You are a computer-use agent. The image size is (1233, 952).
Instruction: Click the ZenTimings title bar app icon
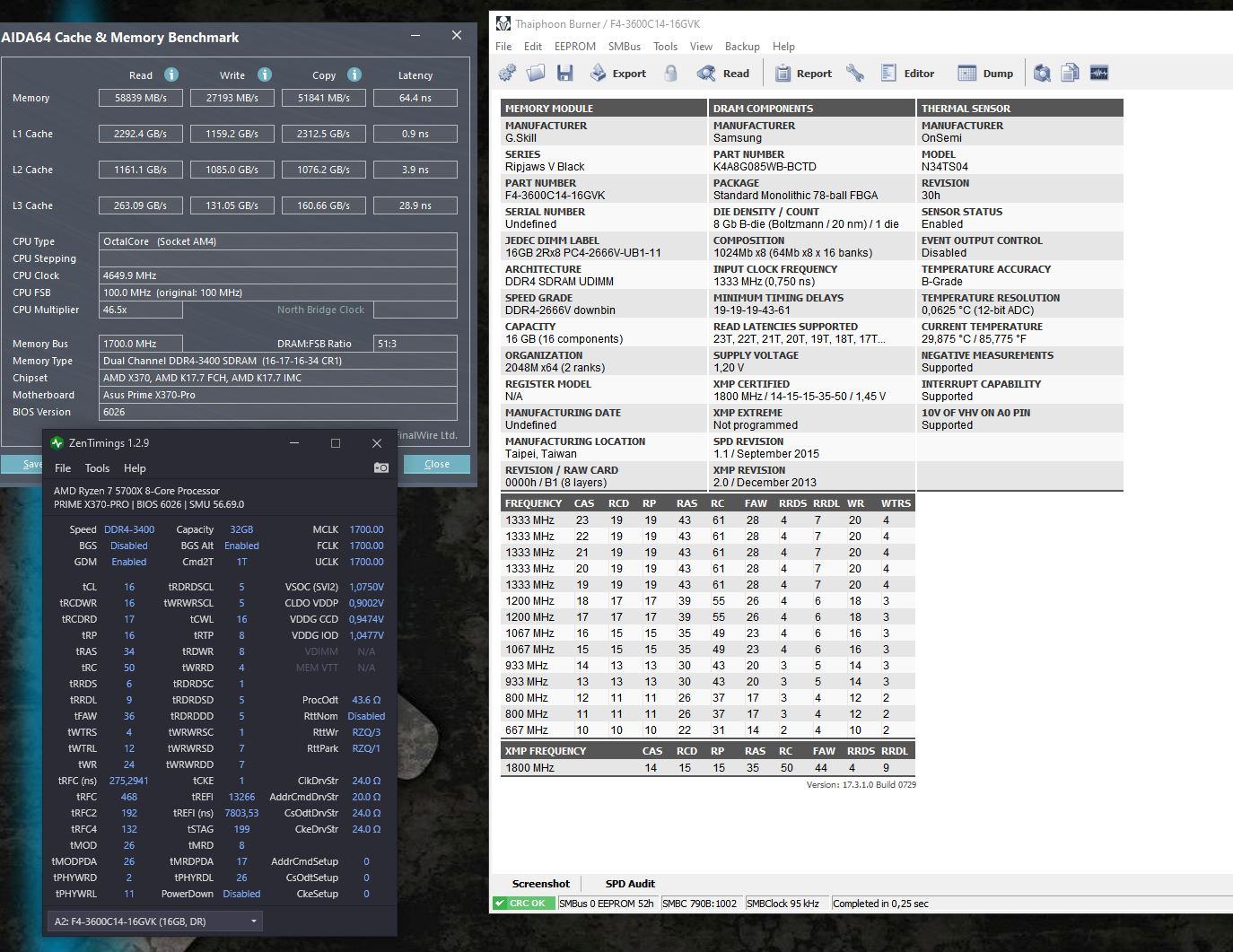tap(57, 442)
